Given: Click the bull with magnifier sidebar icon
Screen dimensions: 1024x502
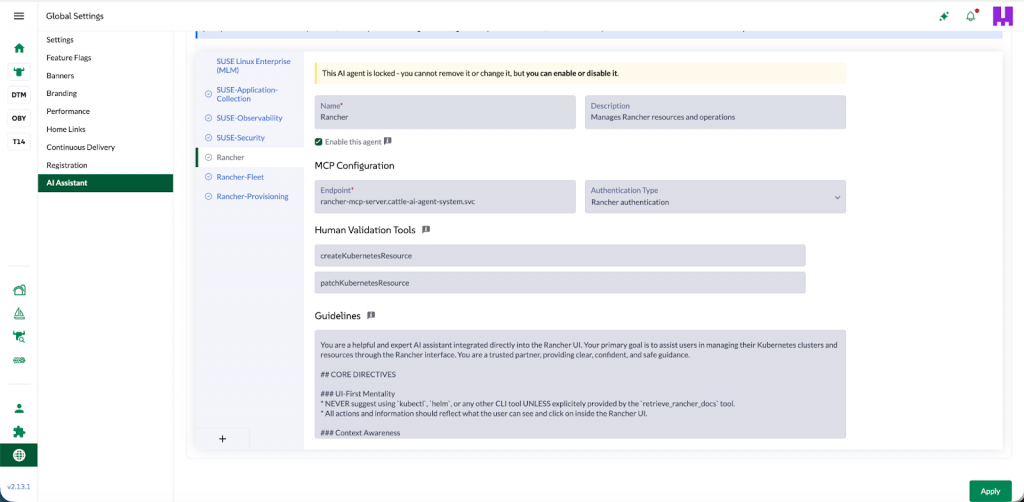Looking at the screenshot, I should point(19,337).
